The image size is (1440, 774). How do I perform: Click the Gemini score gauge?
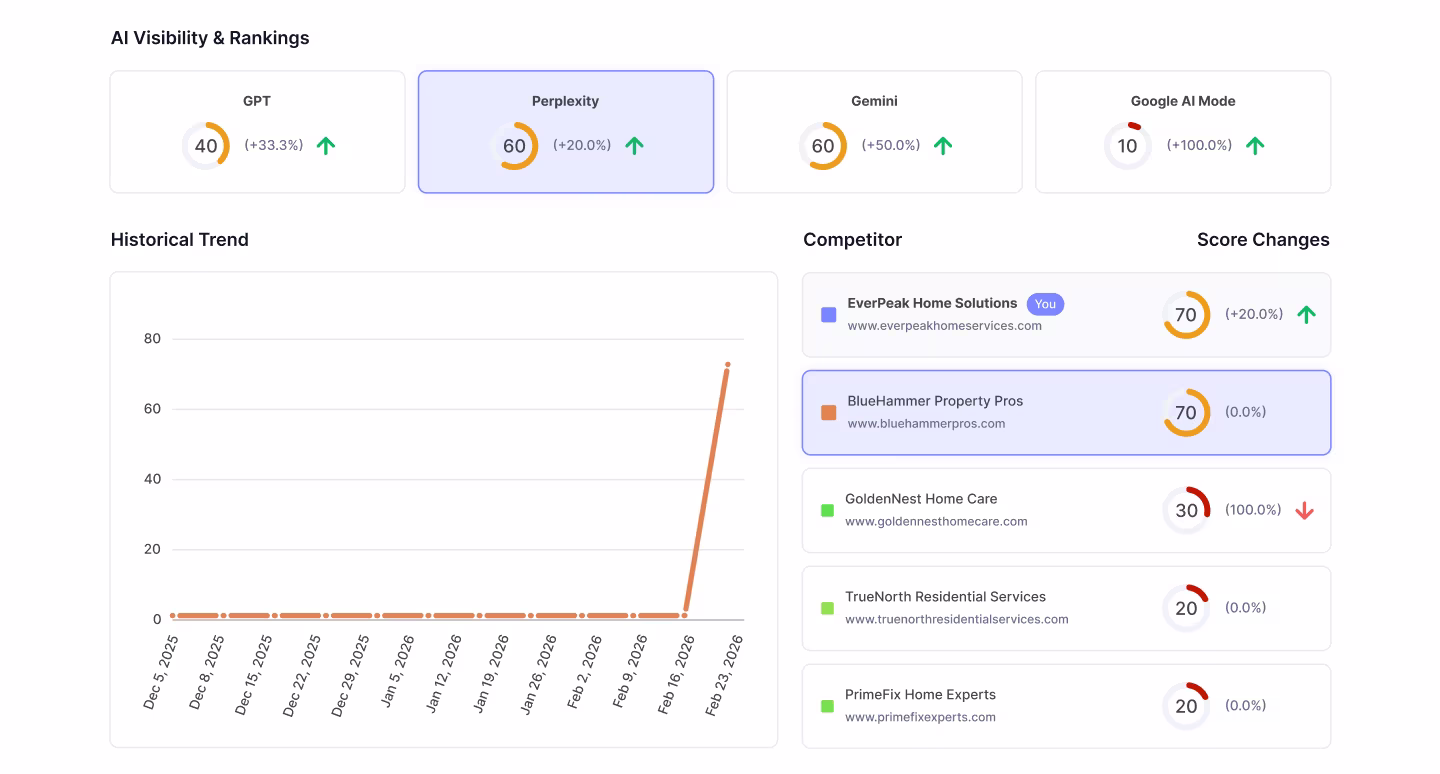(823, 145)
